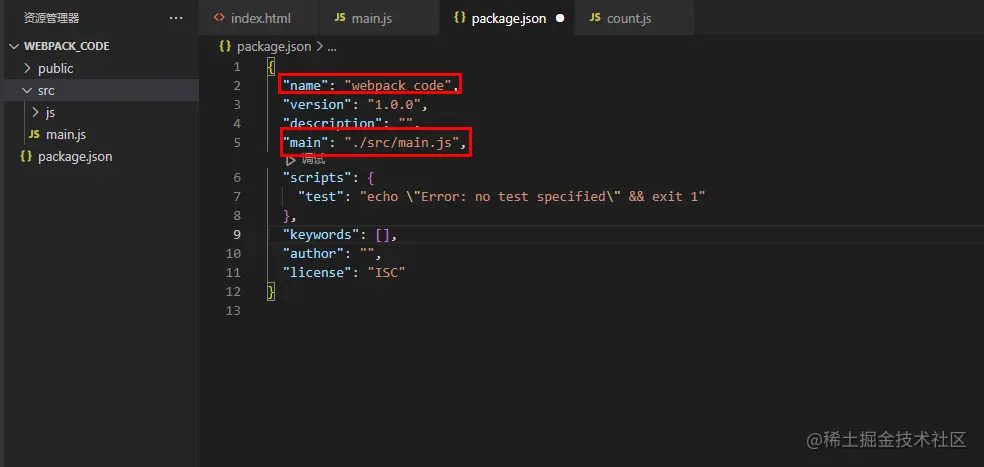Click the JS icon on main.js tab
This screenshot has width=984, height=467.
[x=340, y=18]
